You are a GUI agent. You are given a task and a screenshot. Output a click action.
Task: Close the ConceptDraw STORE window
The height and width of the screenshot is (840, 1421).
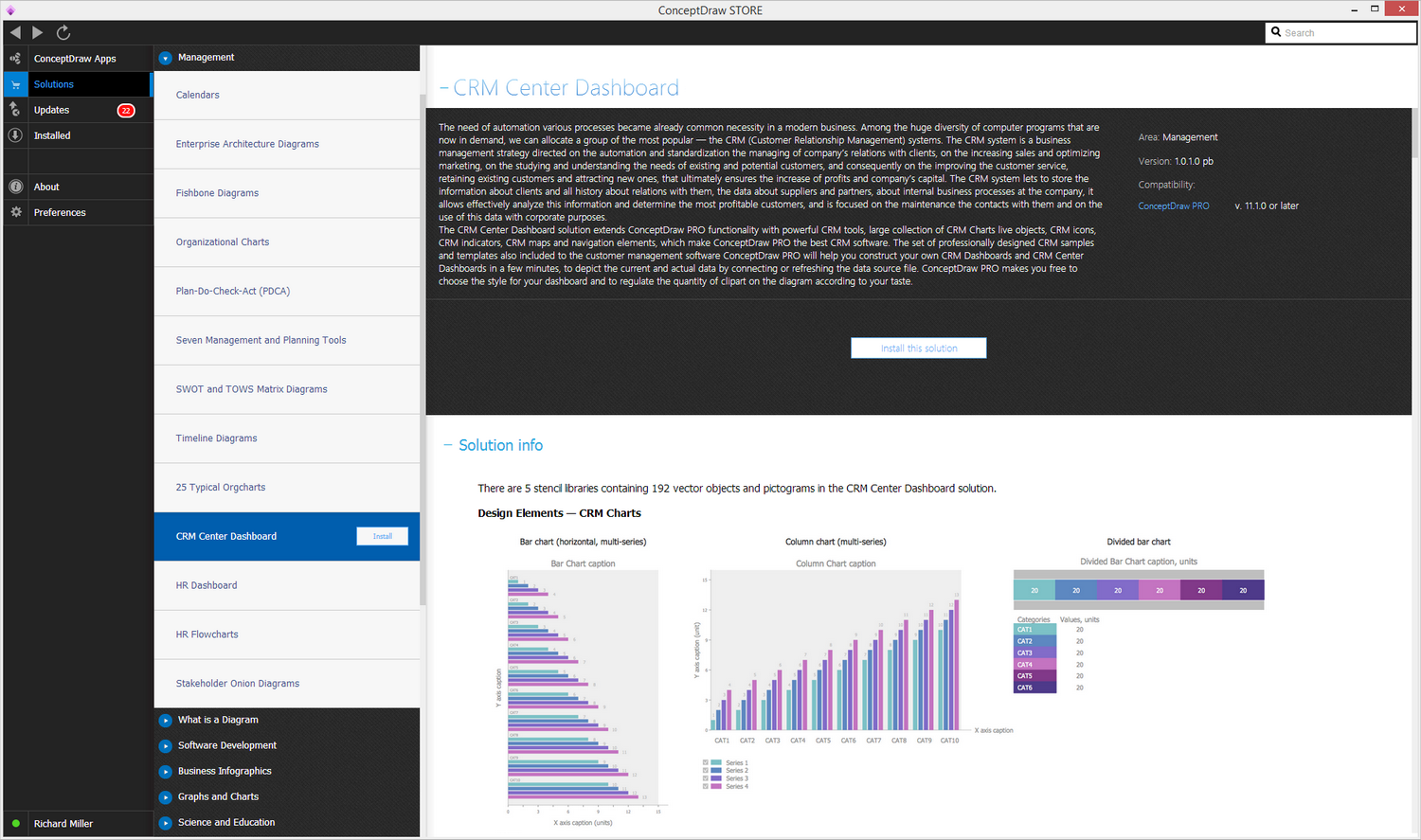click(x=1401, y=9)
